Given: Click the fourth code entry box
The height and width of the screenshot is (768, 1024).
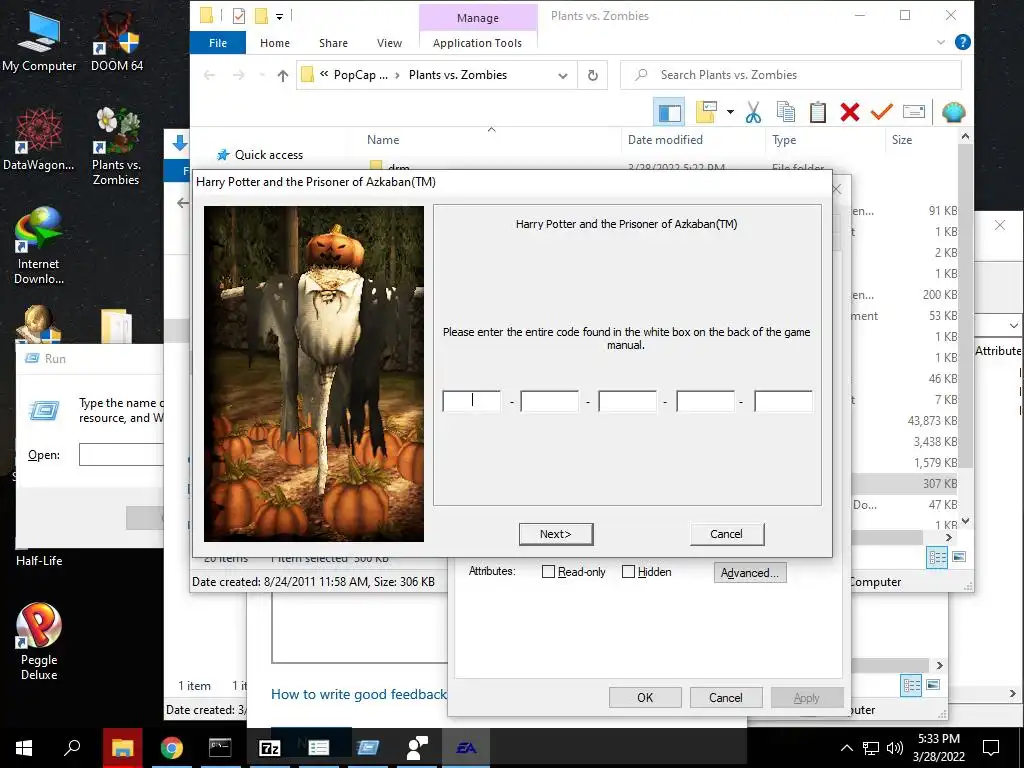Looking at the screenshot, I should (705, 401).
